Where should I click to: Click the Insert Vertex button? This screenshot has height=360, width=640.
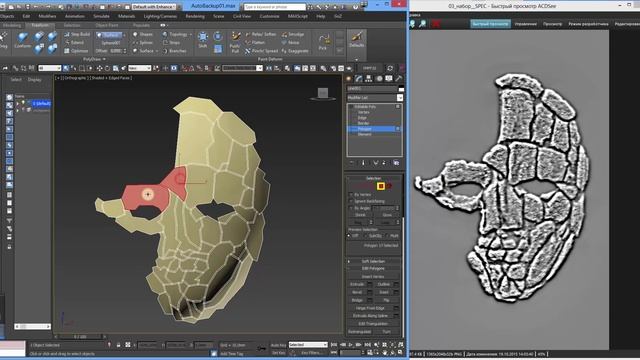[x=373, y=276]
